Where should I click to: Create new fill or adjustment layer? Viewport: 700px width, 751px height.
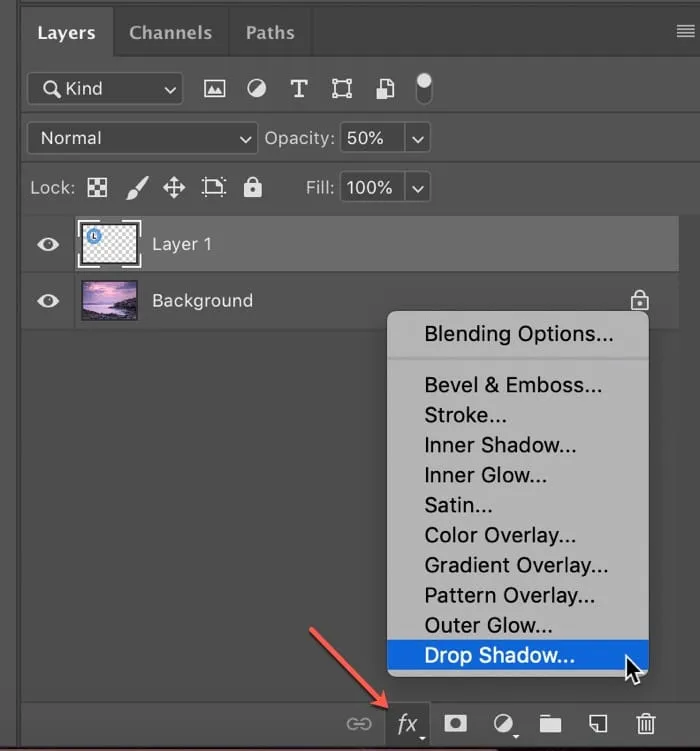point(504,723)
